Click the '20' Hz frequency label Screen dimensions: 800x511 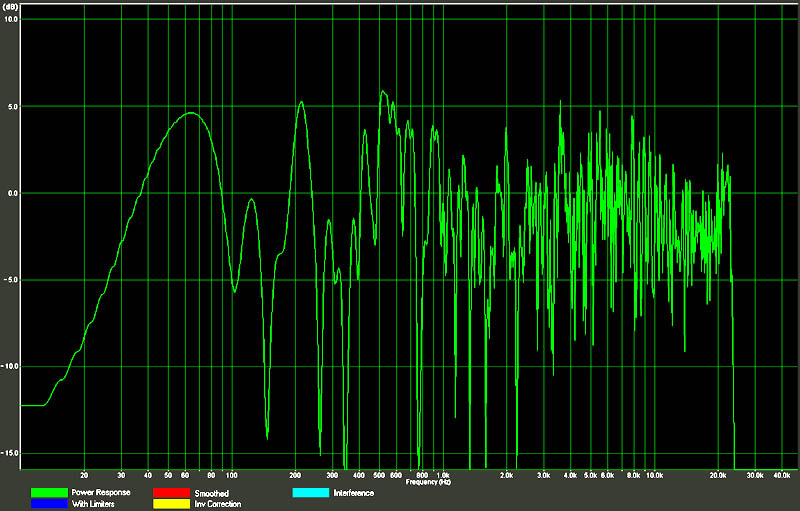point(84,475)
